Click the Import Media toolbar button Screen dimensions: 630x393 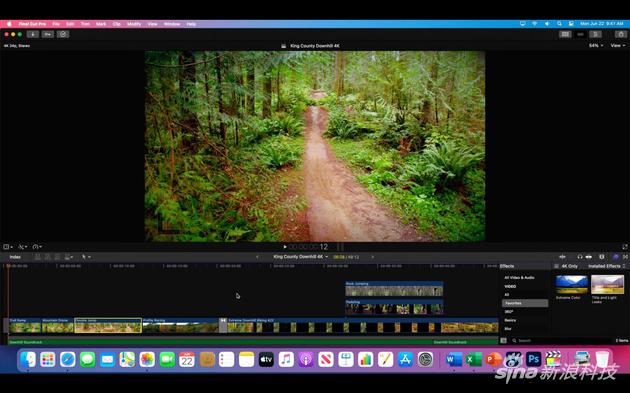coord(33,34)
